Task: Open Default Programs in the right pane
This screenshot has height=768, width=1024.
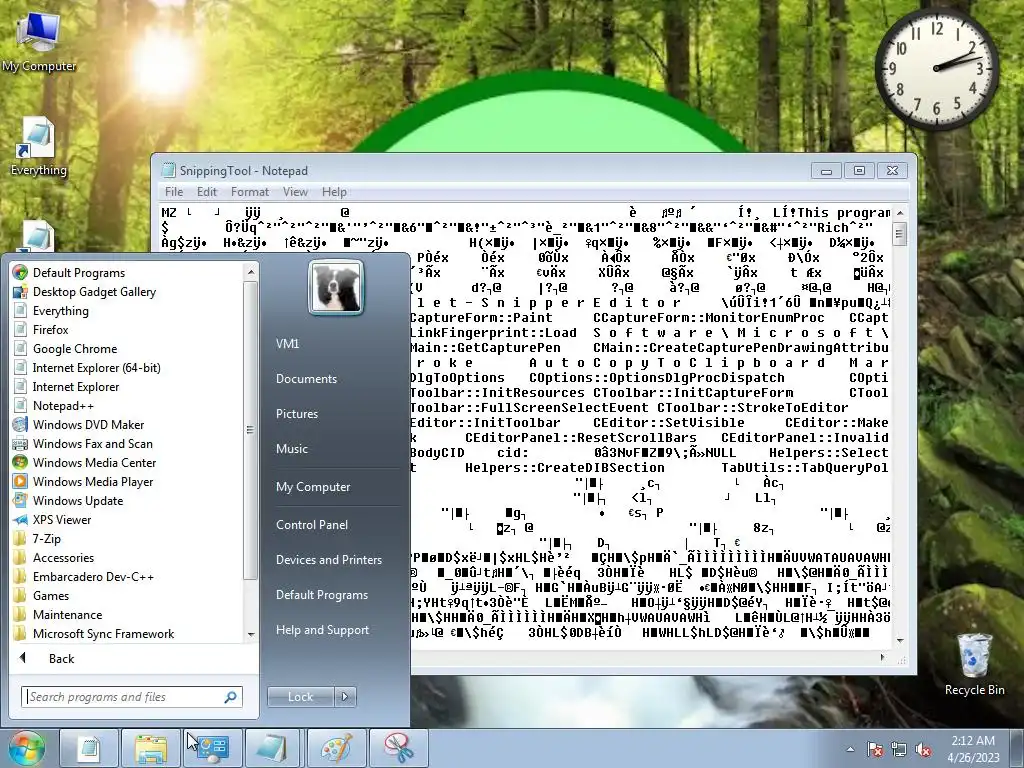Action: pos(321,595)
